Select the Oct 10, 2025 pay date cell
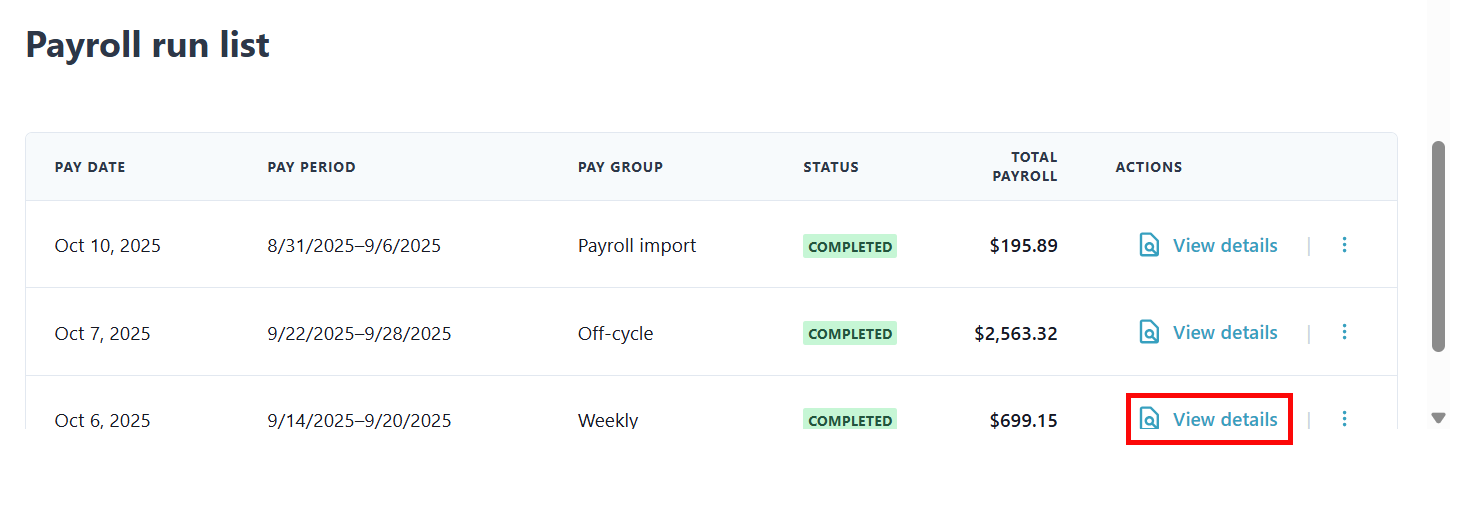 pos(107,246)
